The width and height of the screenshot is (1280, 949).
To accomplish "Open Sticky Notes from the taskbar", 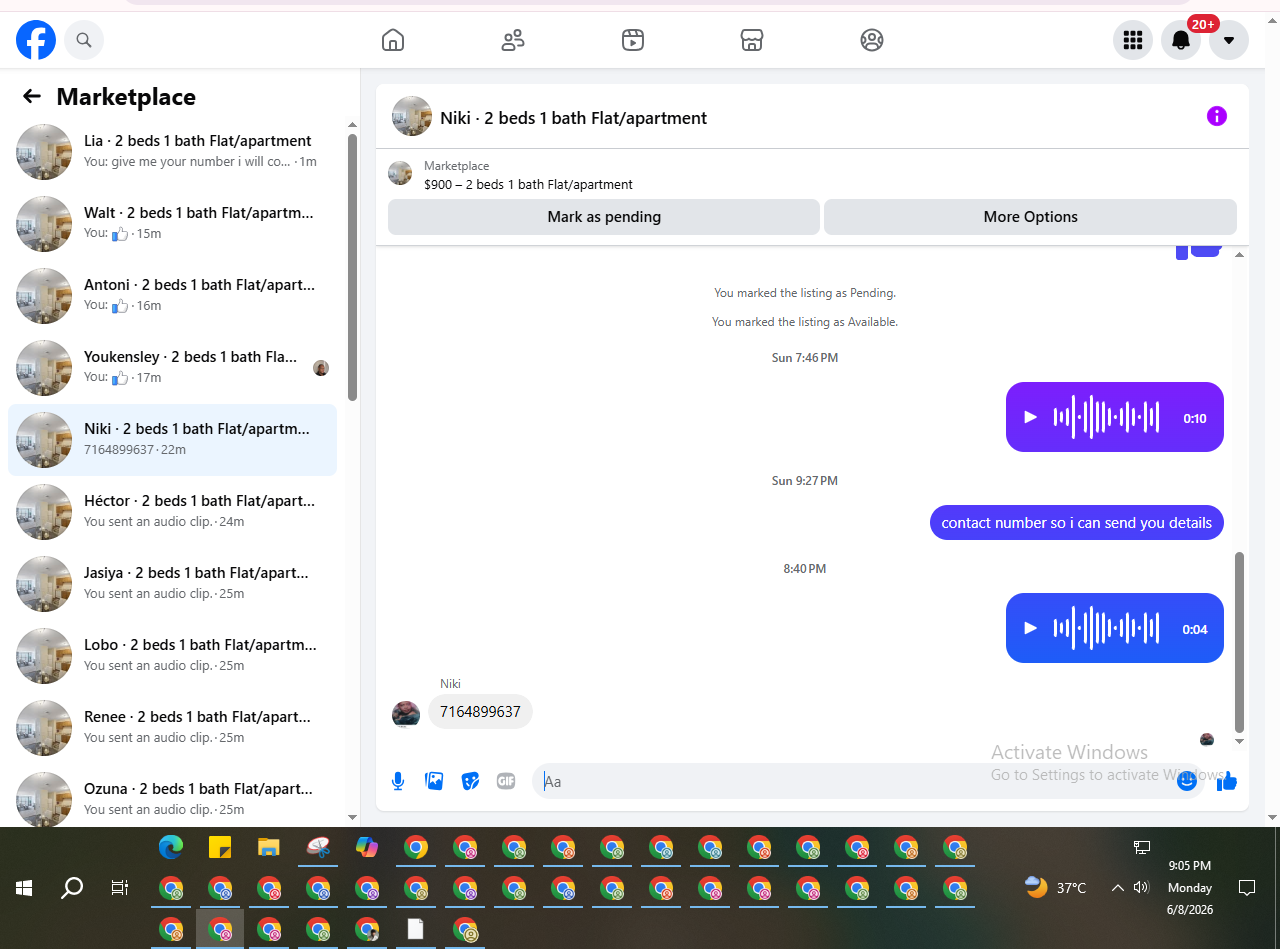I will (220, 847).
